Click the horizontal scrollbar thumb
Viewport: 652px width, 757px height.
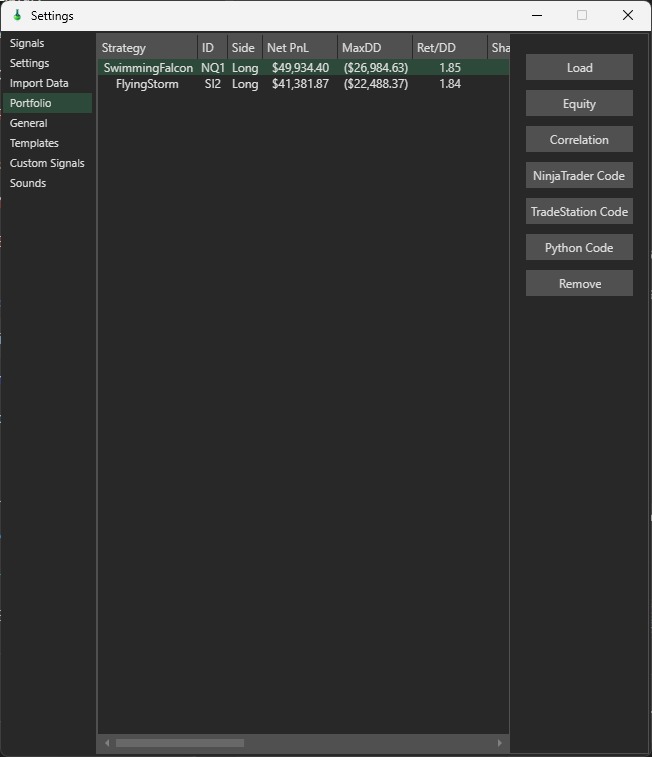[x=180, y=743]
